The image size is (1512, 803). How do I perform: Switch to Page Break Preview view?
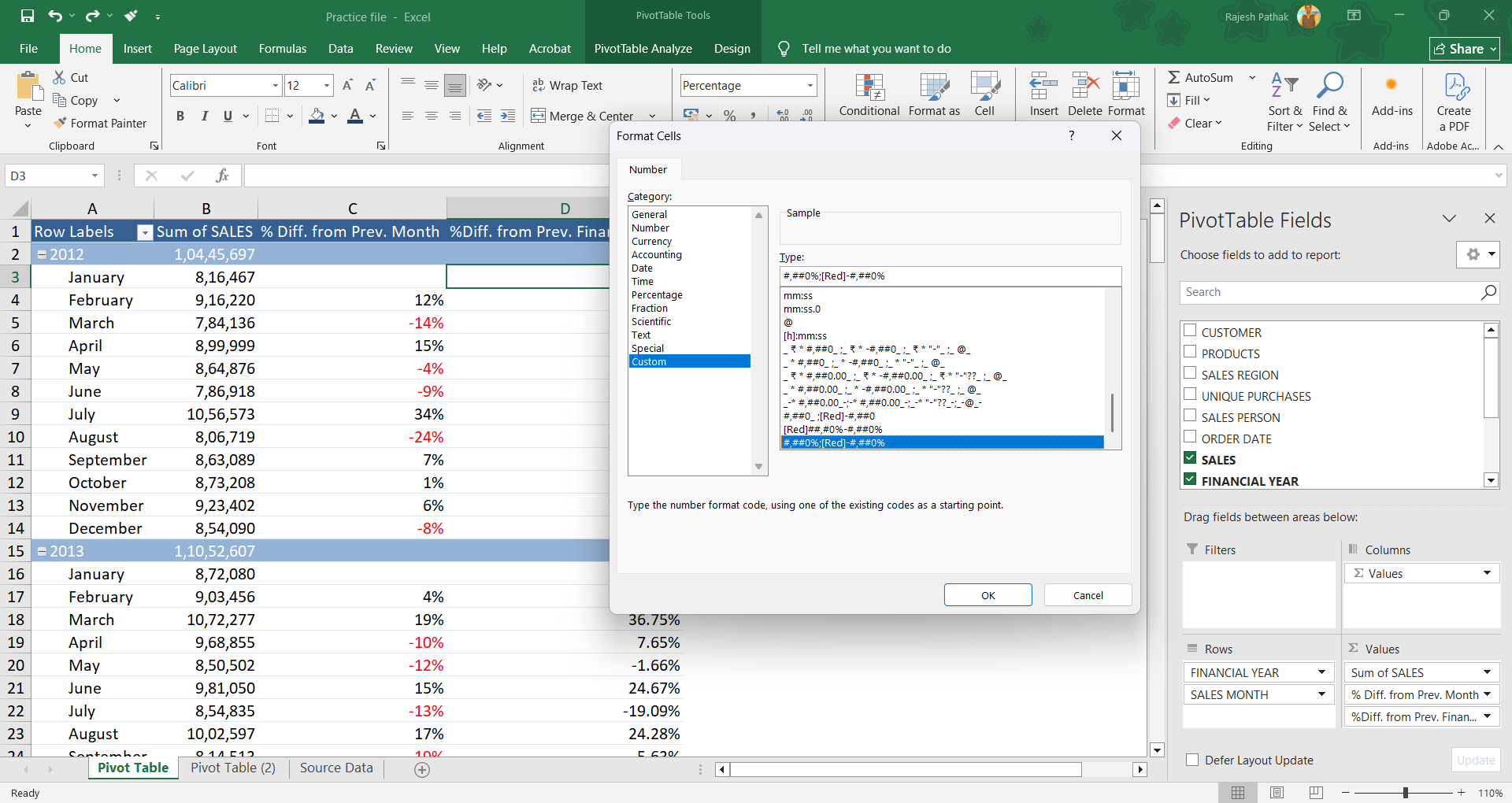[1315, 792]
